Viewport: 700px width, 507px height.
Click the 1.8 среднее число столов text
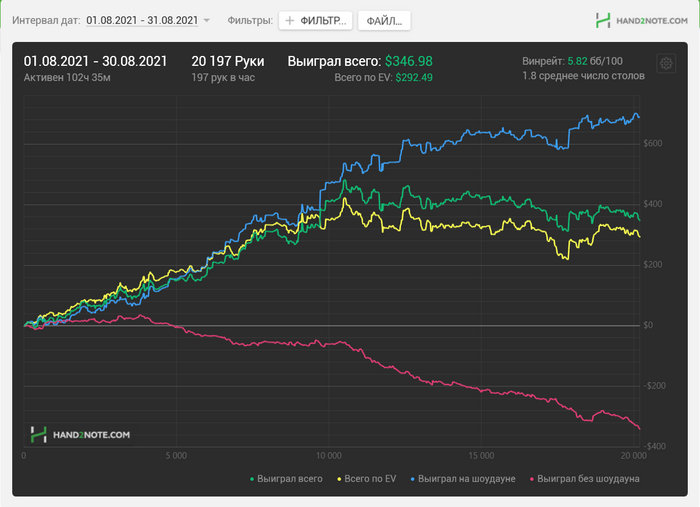click(x=583, y=76)
